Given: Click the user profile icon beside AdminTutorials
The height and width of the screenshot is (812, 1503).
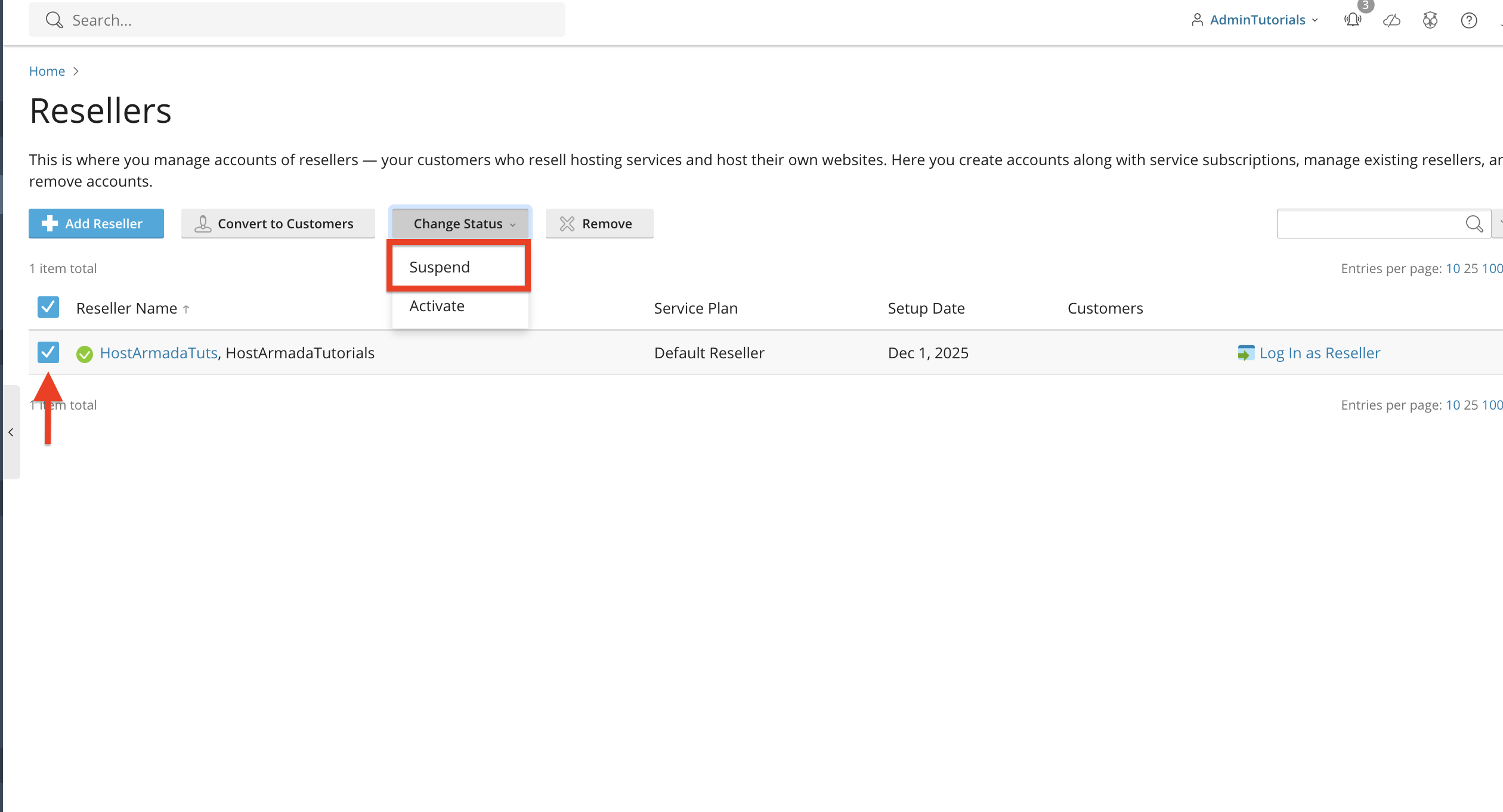Looking at the screenshot, I should 1197,20.
